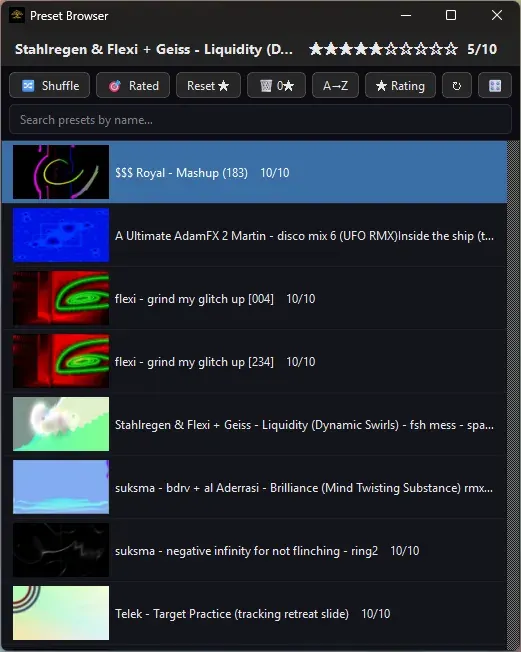The width and height of the screenshot is (521, 652).
Task: Set rating to the ninth star
Action: coord(436,49)
